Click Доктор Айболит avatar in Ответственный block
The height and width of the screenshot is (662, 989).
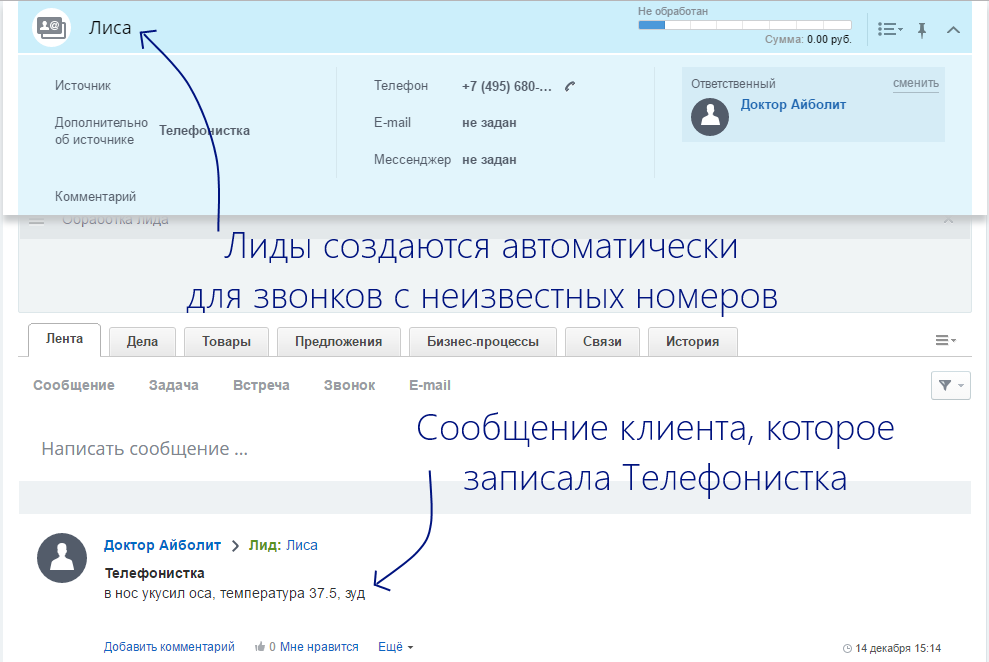coord(710,117)
